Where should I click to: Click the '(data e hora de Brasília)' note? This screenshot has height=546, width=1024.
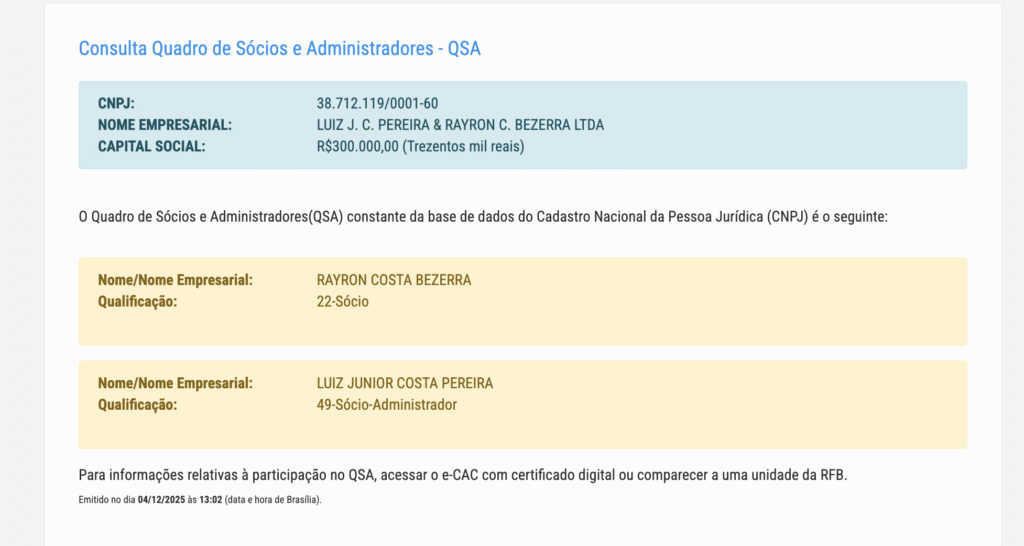point(274,499)
